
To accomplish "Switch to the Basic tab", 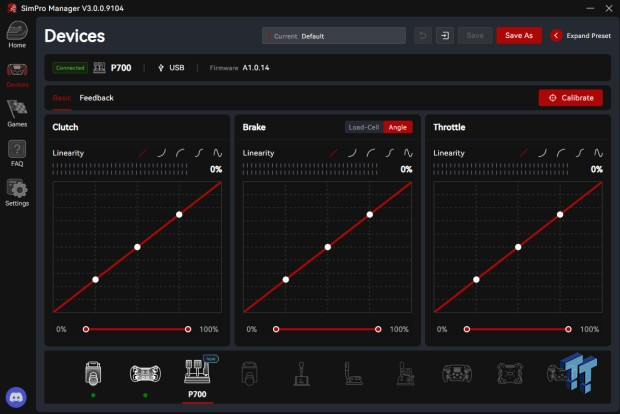I will (62, 98).
